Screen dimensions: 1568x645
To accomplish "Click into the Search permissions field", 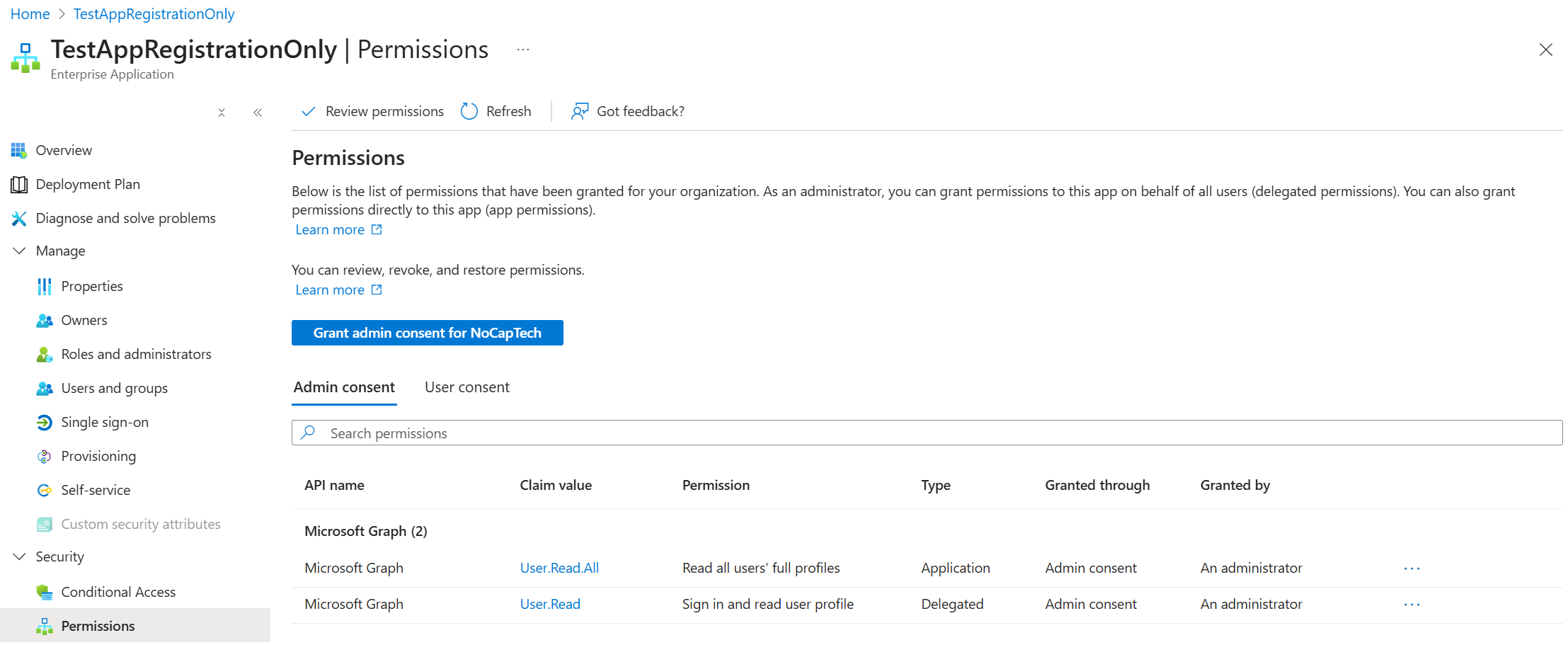I will coord(927,433).
